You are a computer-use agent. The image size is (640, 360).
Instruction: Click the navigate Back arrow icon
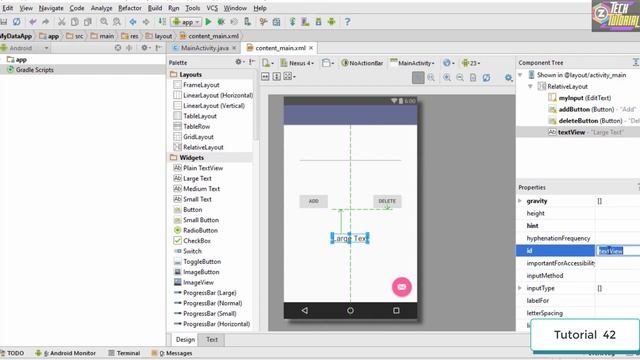tap(133, 22)
